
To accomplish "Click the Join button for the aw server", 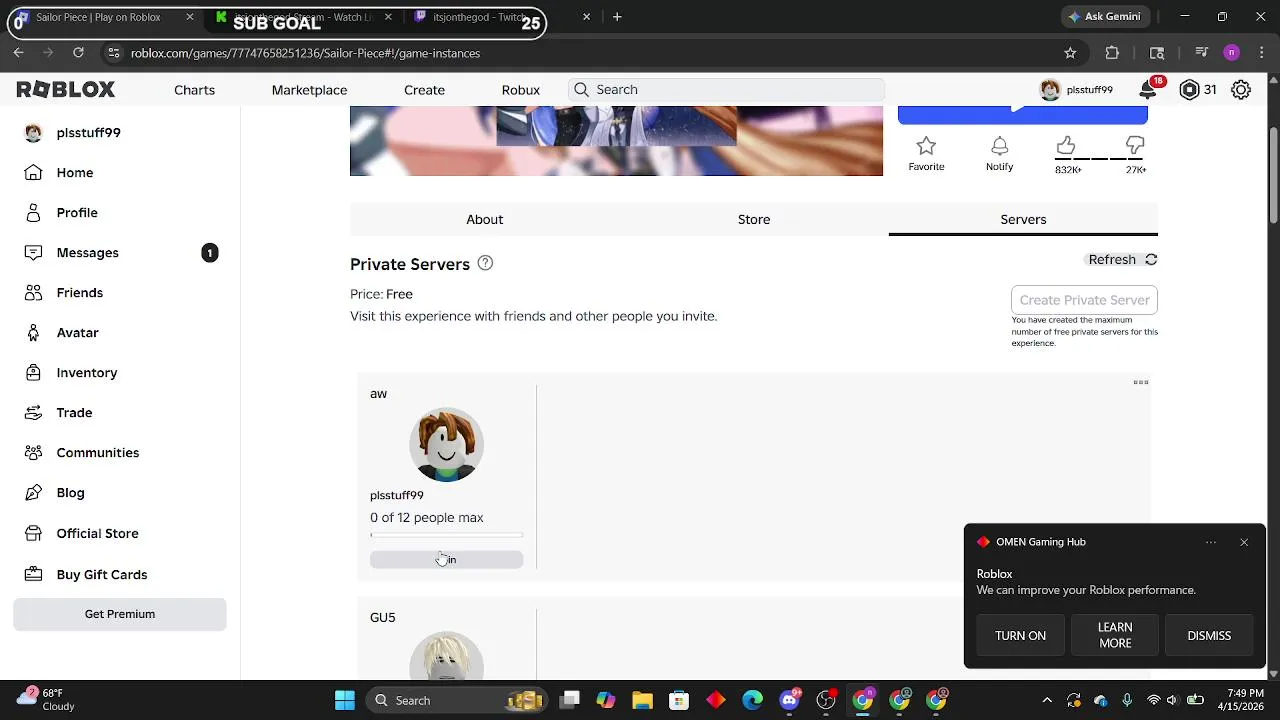I will pos(446,560).
